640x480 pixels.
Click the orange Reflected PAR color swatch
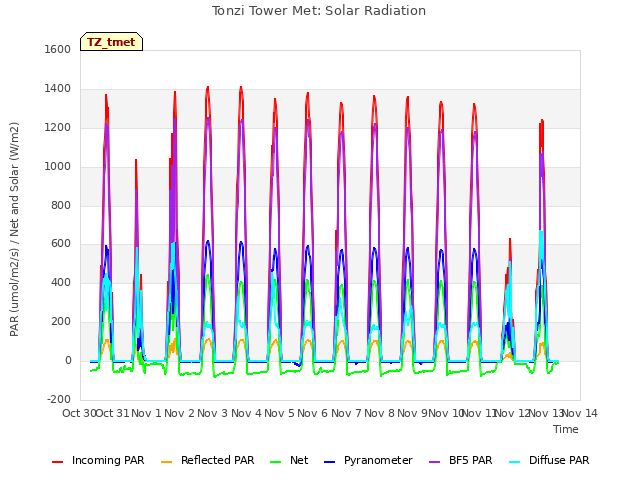tap(167, 462)
